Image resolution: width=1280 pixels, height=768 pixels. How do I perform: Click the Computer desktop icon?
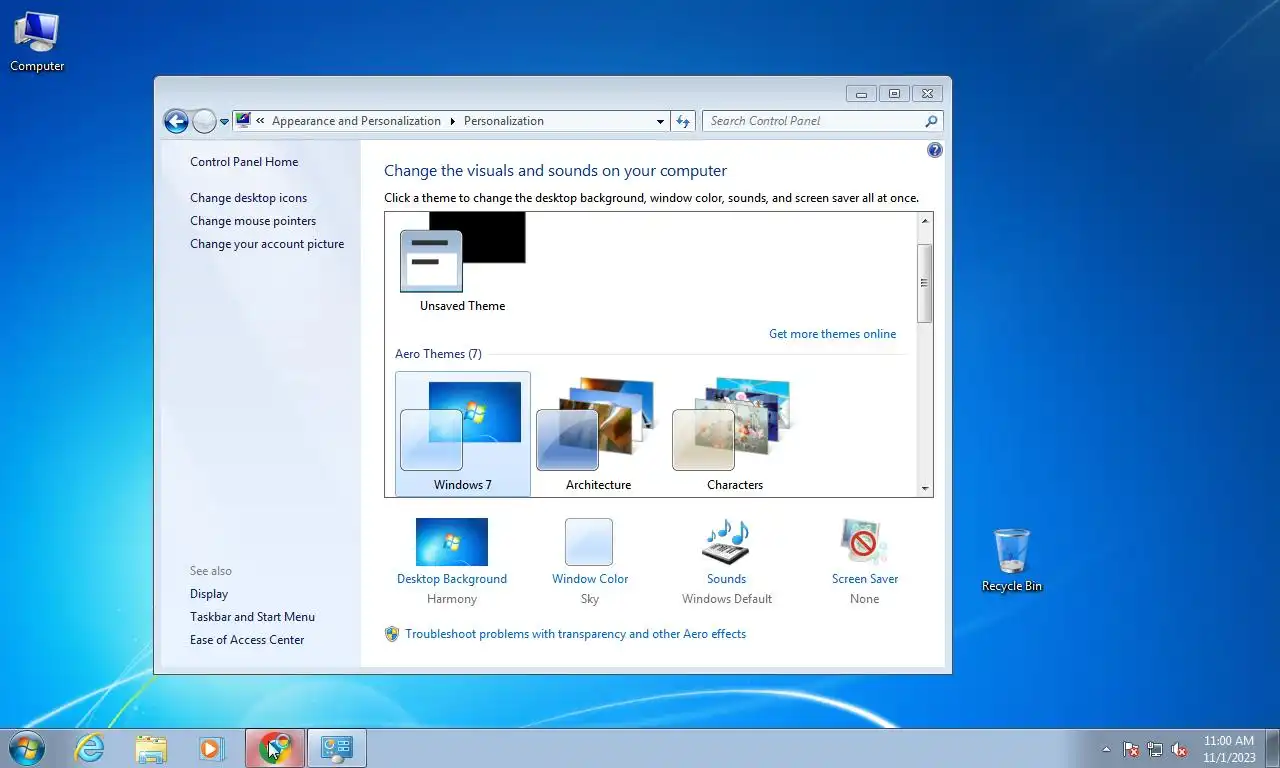click(37, 42)
